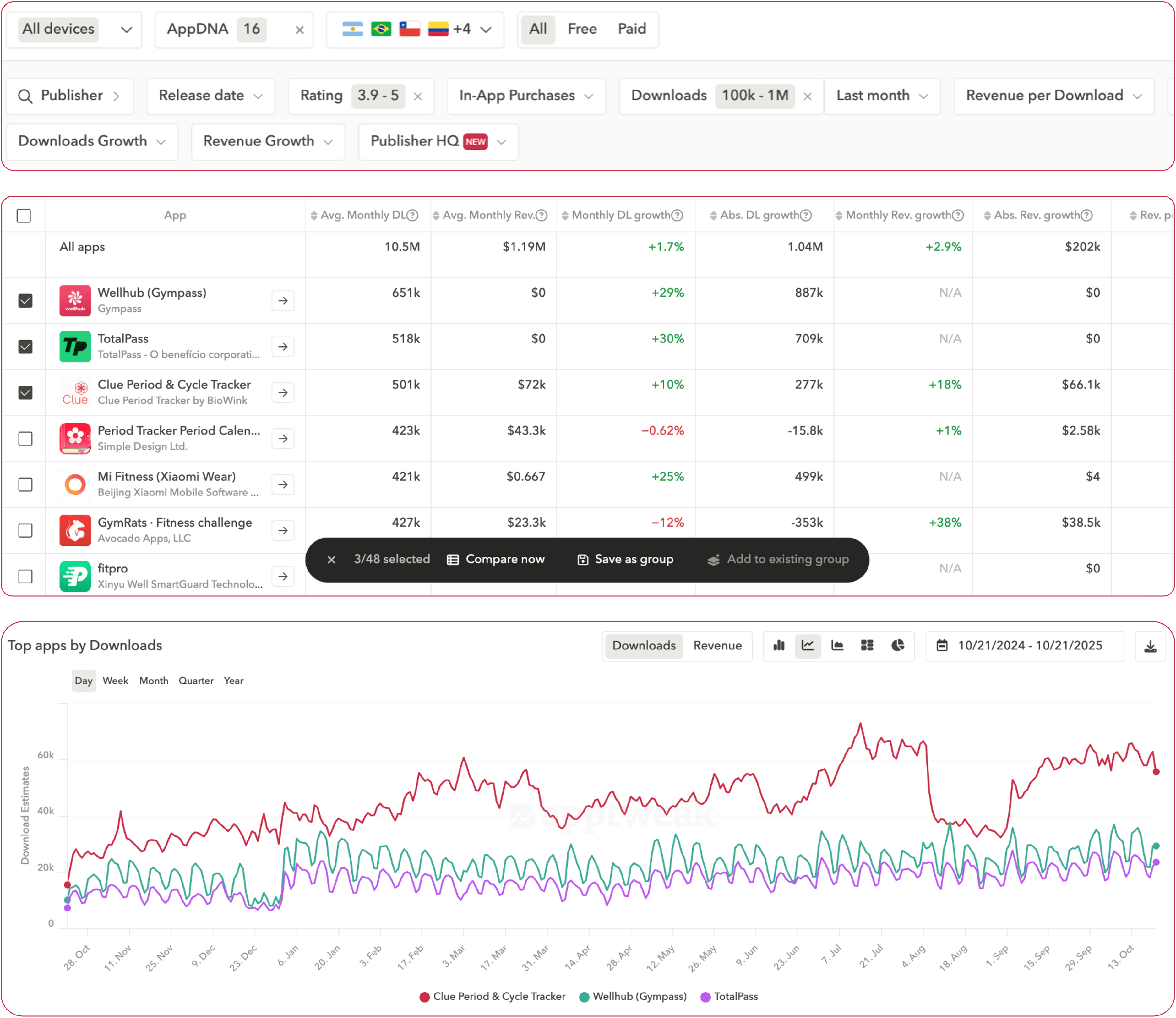The width and height of the screenshot is (1176, 1018).
Task: Switch chart to bar chart view
Action: click(x=779, y=646)
